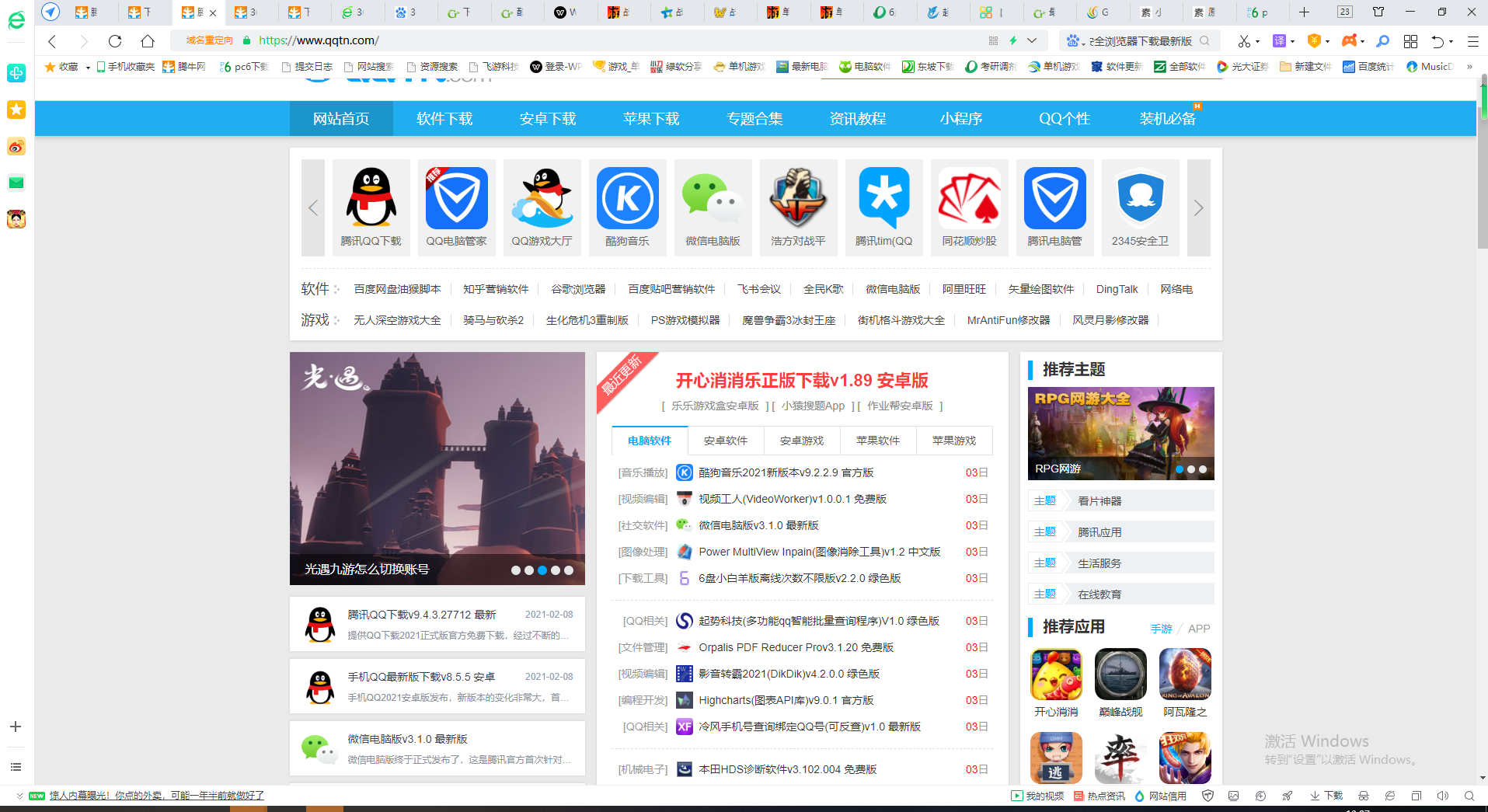Open 我的视频 in the status bar

[x=1037, y=796]
